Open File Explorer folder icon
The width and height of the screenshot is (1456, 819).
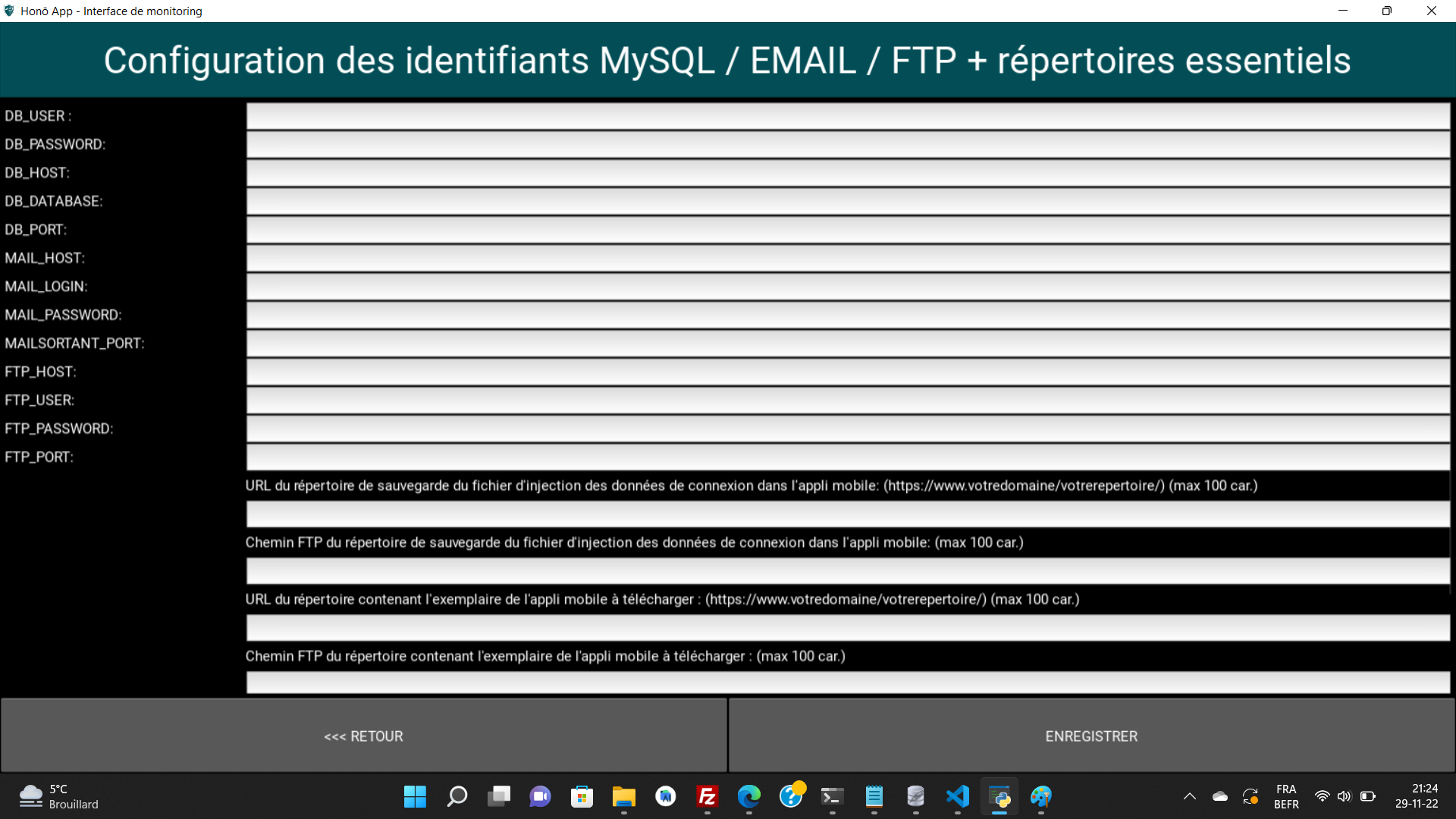tap(623, 796)
